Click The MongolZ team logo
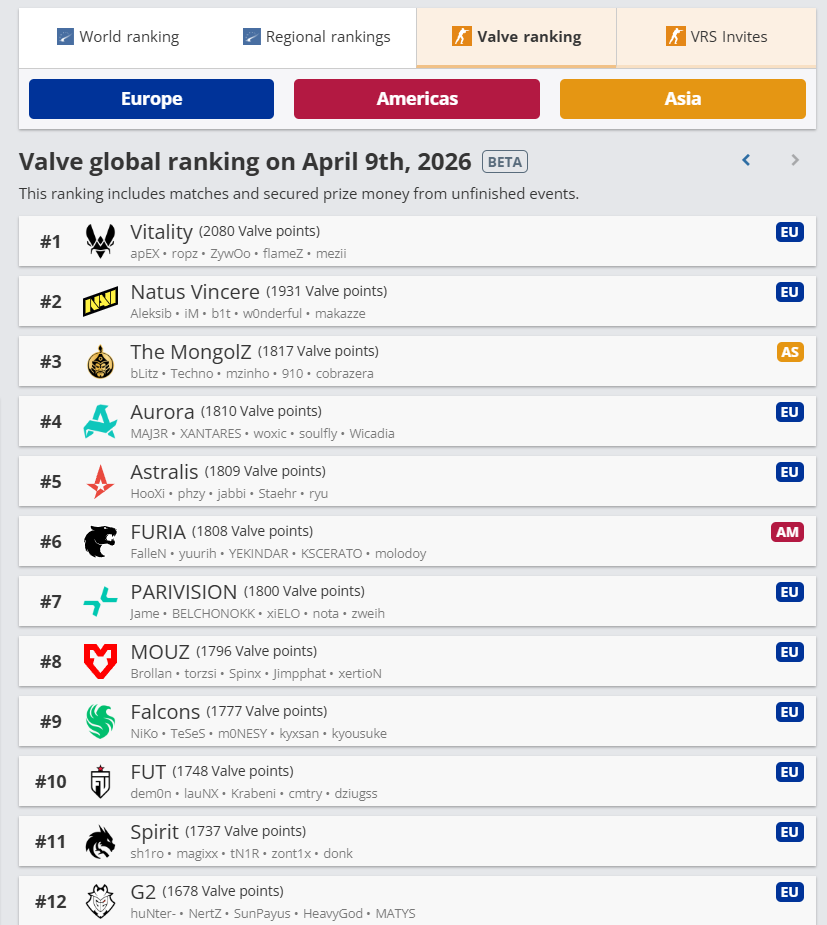This screenshot has height=925, width=827. pyautogui.click(x=100, y=361)
